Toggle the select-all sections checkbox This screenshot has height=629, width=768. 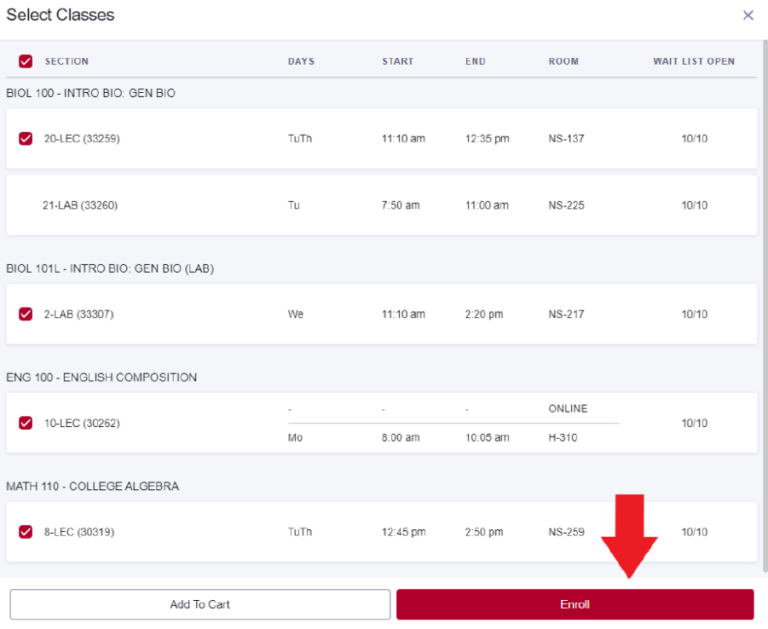(x=26, y=61)
